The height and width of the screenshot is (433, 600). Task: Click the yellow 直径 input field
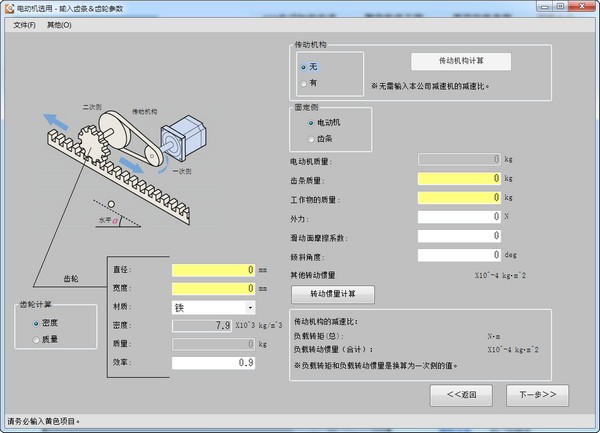click(x=213, y=270)
